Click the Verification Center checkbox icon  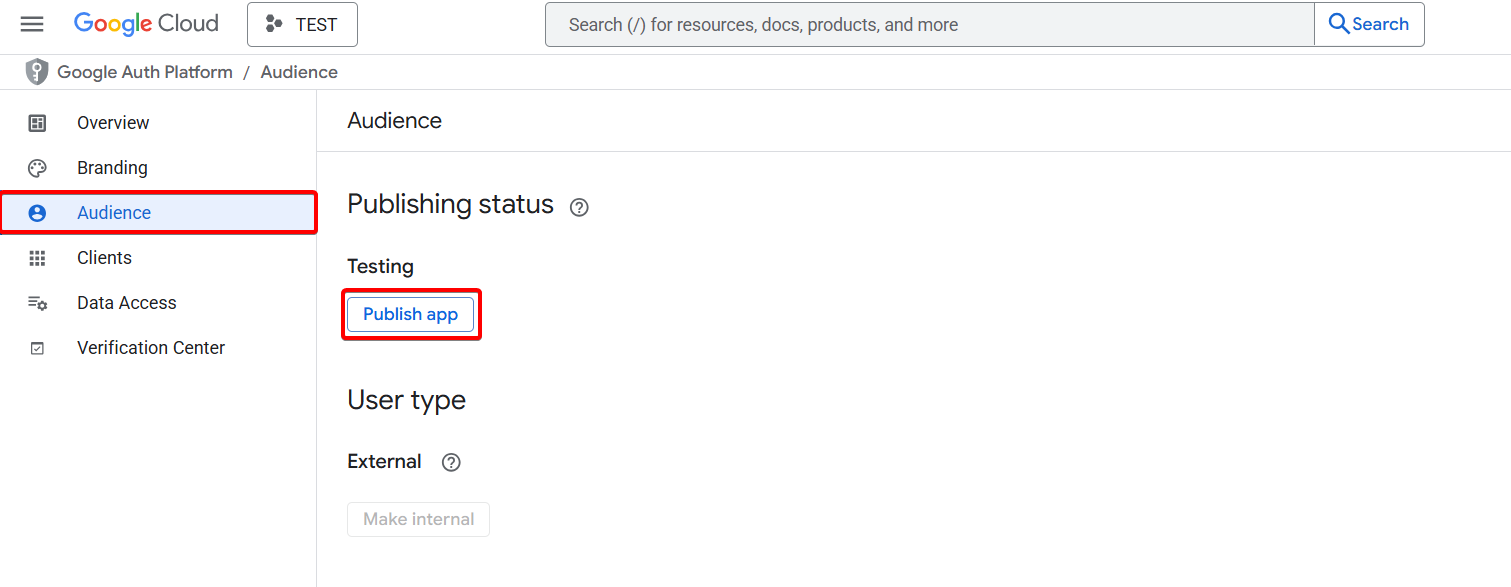point(37,348)
